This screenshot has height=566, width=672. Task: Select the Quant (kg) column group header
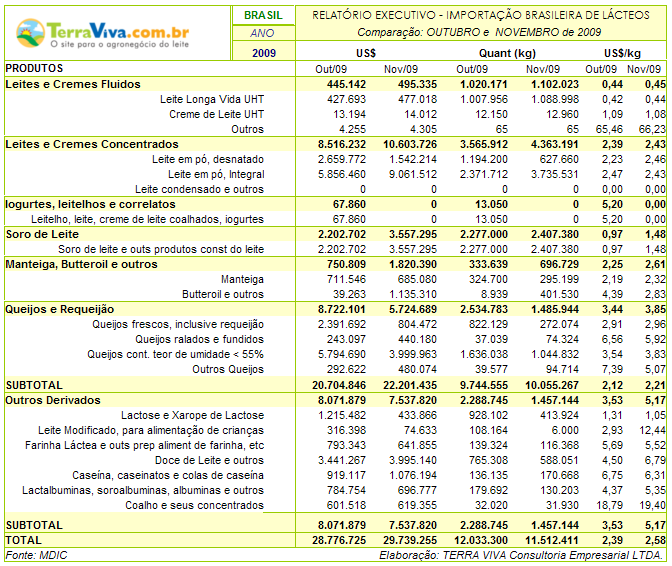[507, 54]
